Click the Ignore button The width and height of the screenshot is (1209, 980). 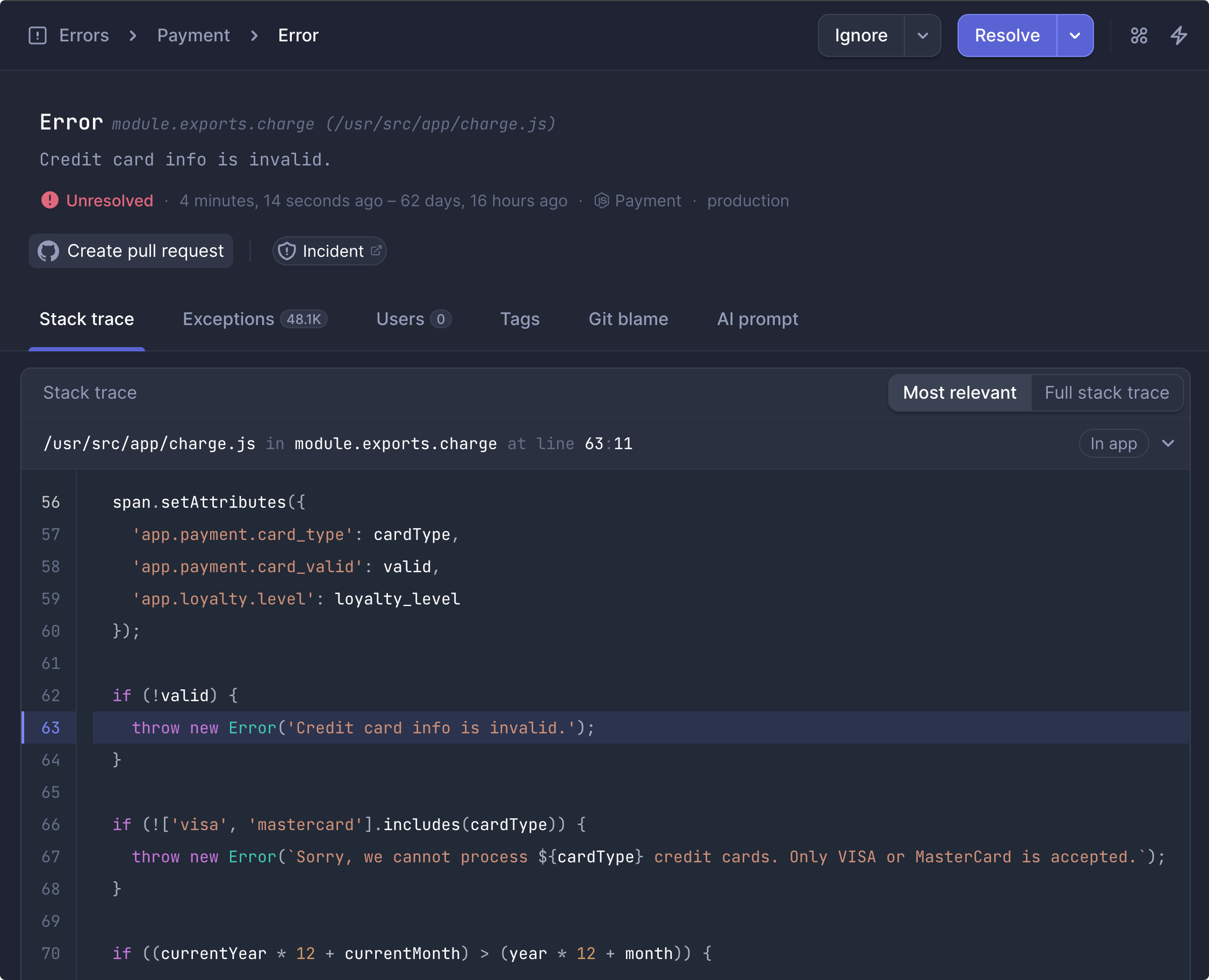pos(861,35)
